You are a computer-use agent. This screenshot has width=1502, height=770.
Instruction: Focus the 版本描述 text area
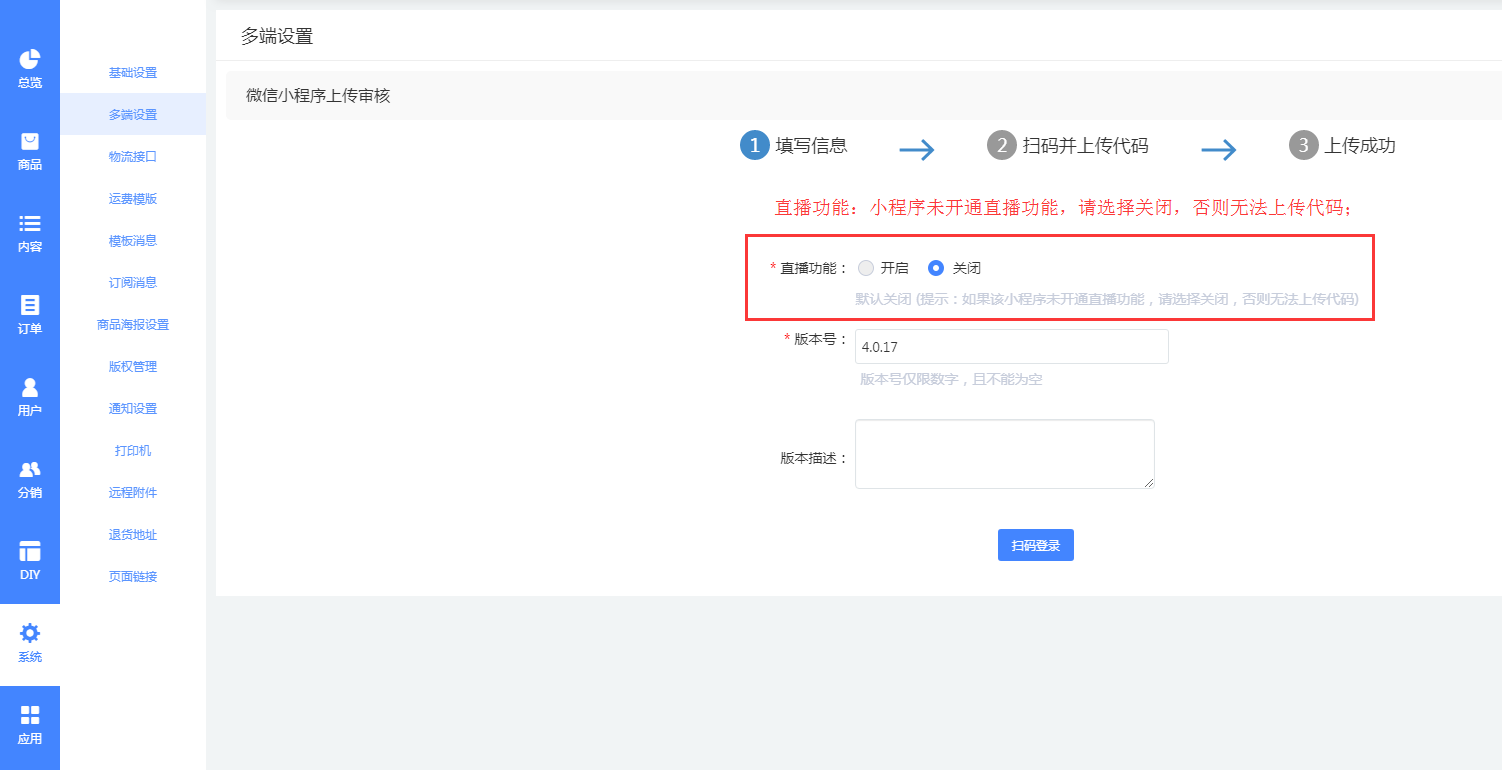click(x=1005, y=454)
